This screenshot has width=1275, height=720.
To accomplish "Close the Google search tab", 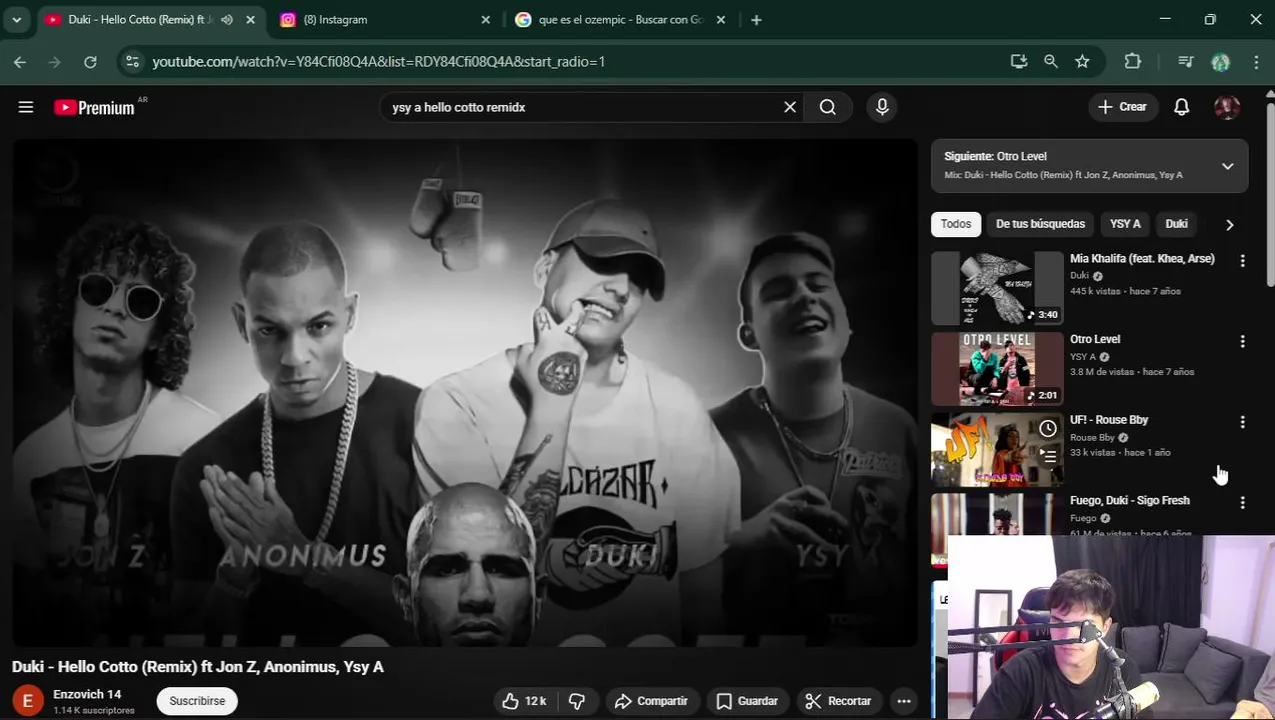I will (719, 20).
